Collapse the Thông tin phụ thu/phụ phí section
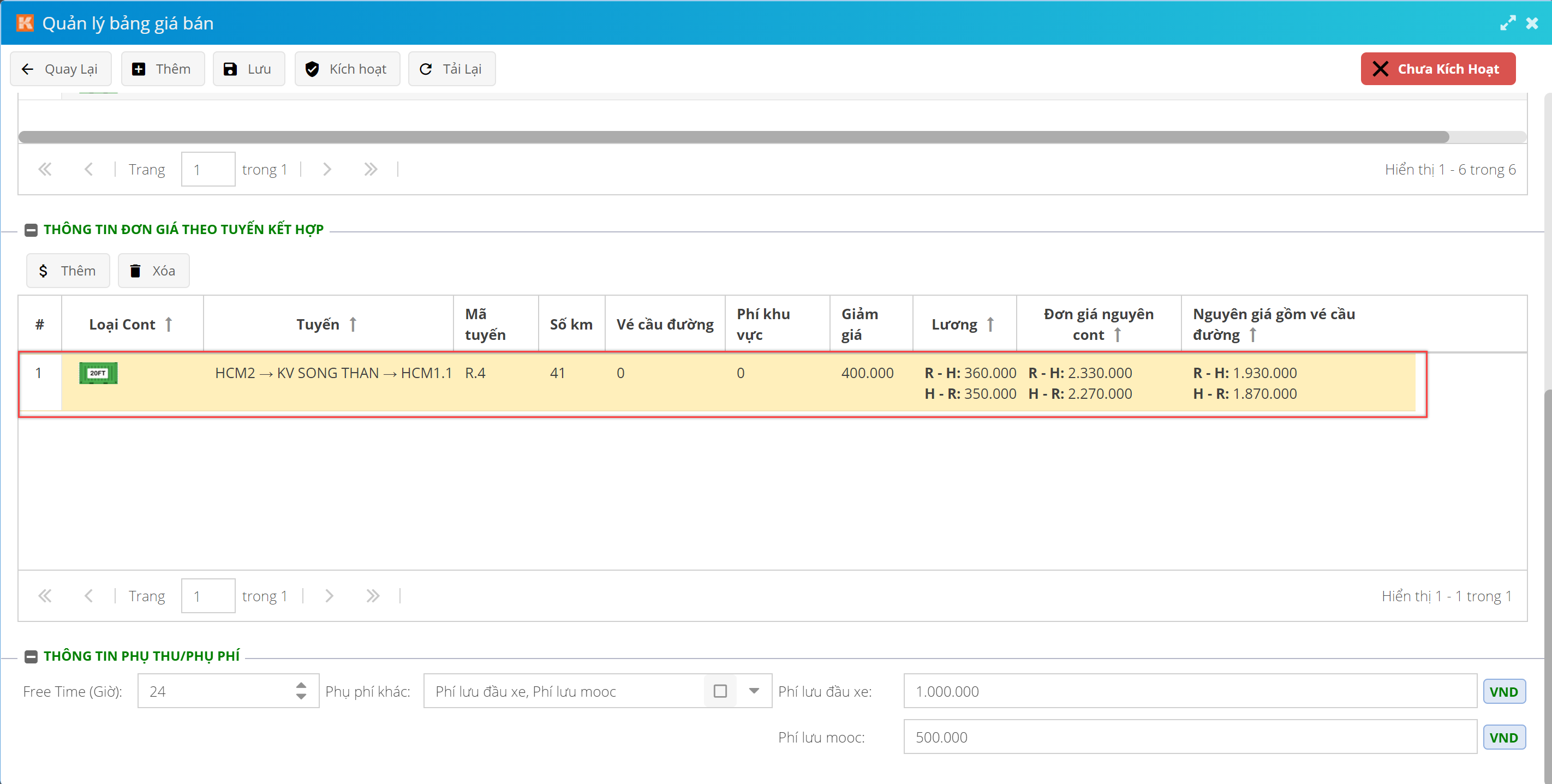Viewport: 1552px width, 784px height. [31, 656]
